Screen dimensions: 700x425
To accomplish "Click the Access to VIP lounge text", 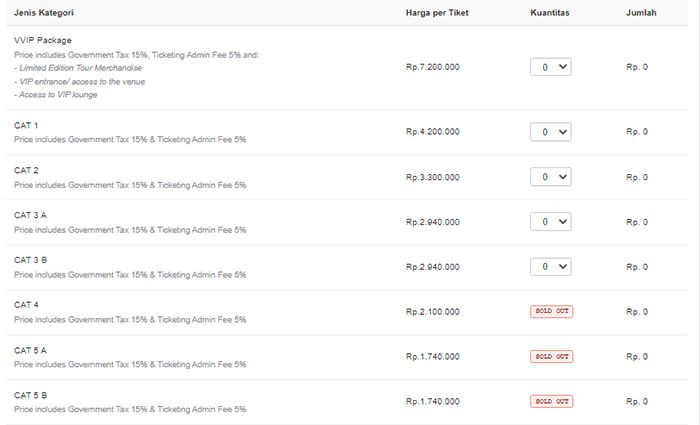I will pos(58,93).
